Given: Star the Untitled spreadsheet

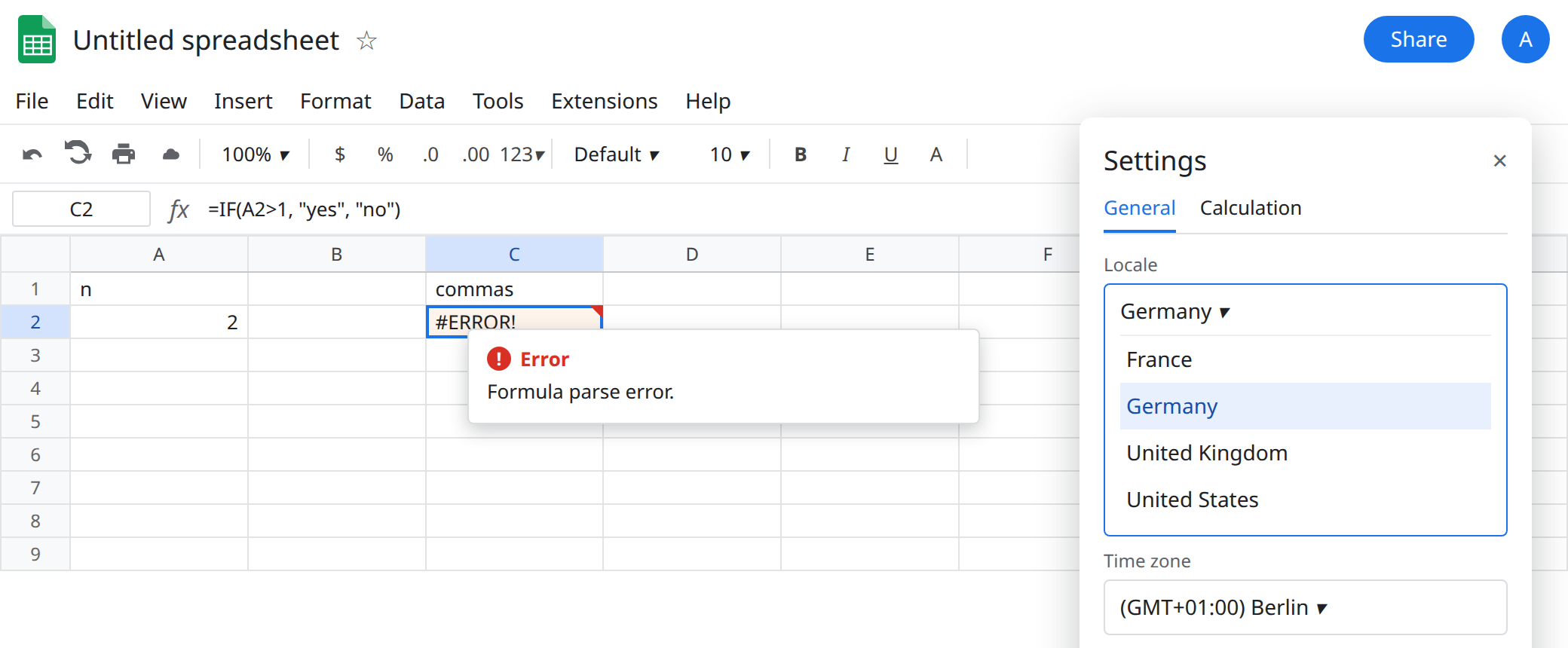Looking at the screenshot, I should (366, 40).
